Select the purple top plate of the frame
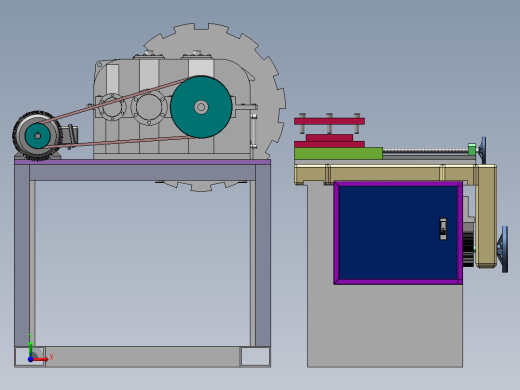Viewport: 520px width, 390px height. (x=142, y=162)
